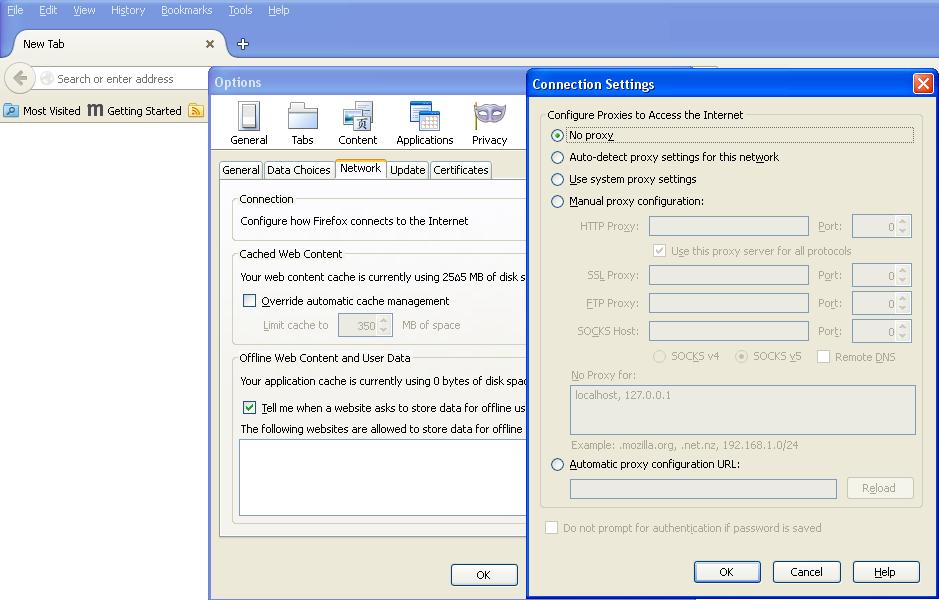
Task: Click the offline websites list box
Action: point(382,477)
